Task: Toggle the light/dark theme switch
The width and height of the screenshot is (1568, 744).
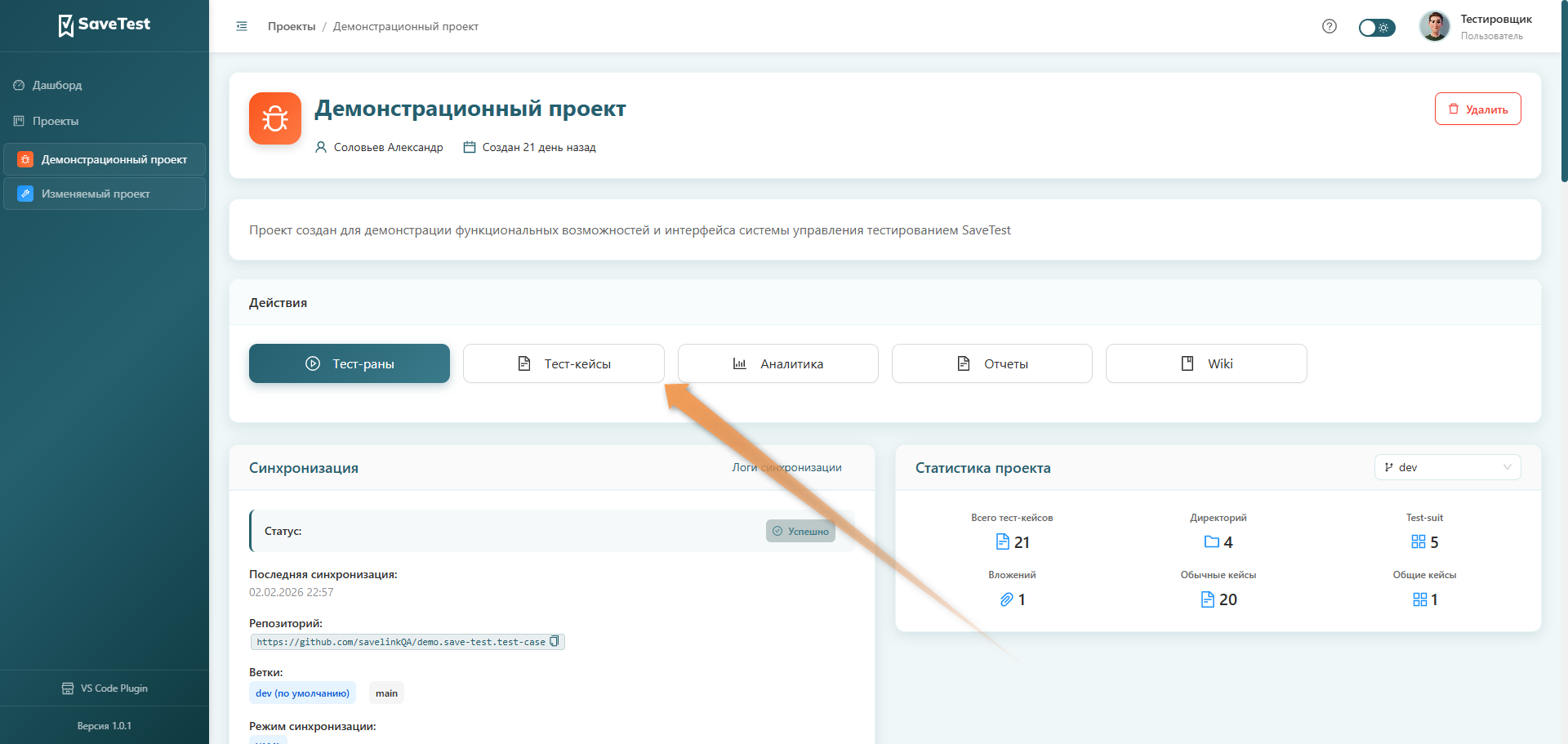Action: tap(1376, 28)
